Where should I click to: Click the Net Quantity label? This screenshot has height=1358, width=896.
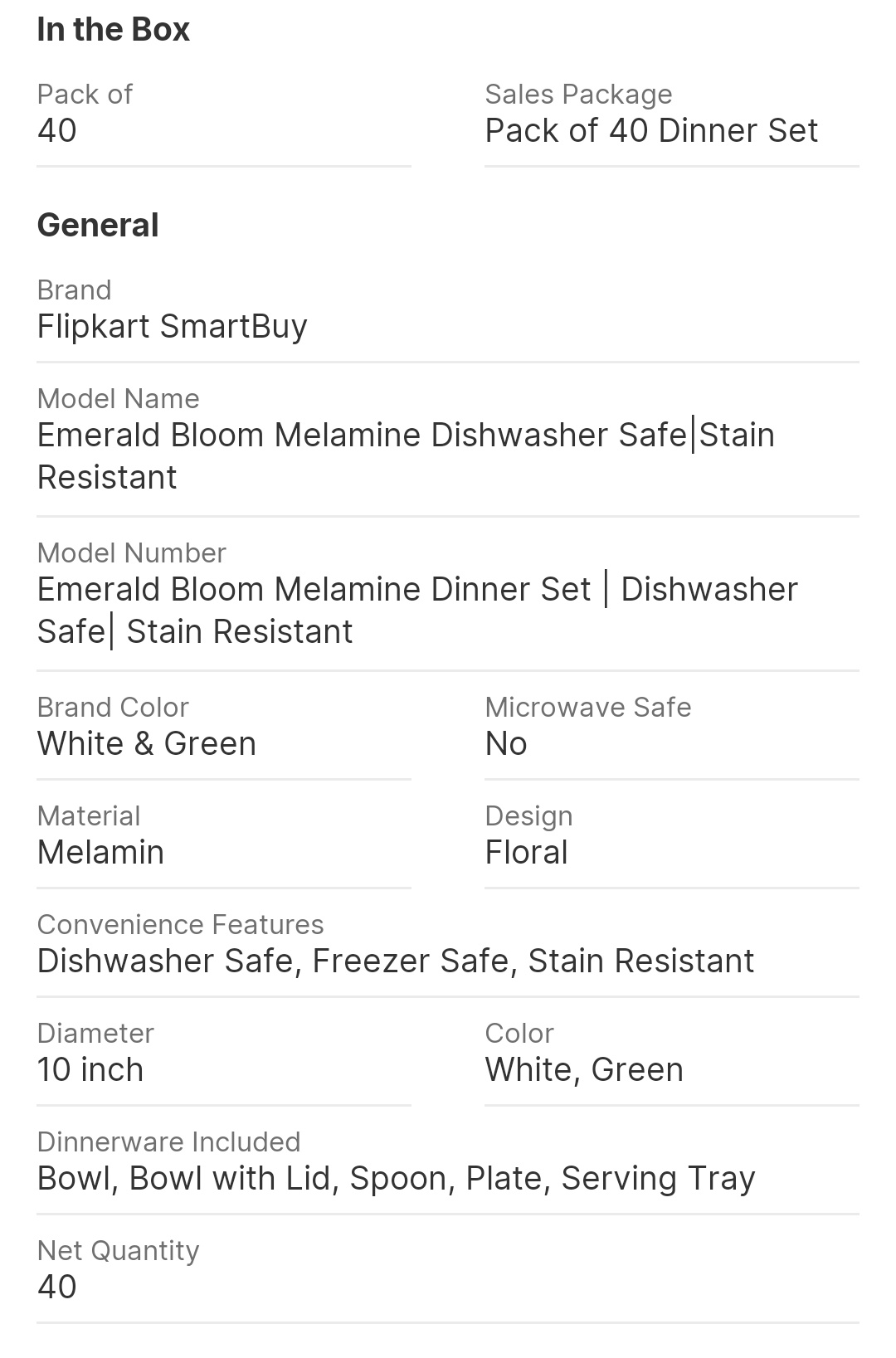[118, 1251]
